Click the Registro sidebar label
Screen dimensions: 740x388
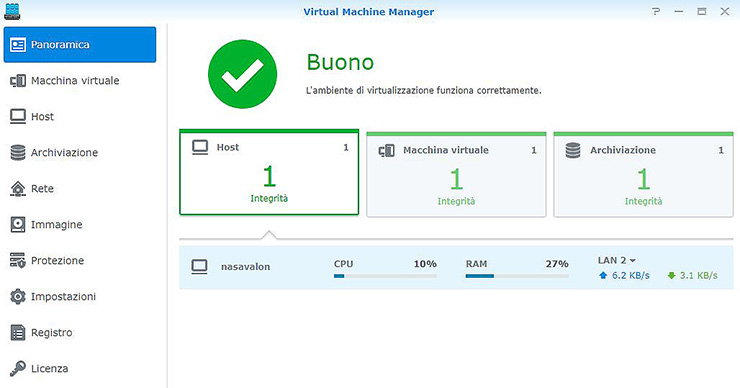[x=51, y=332]
